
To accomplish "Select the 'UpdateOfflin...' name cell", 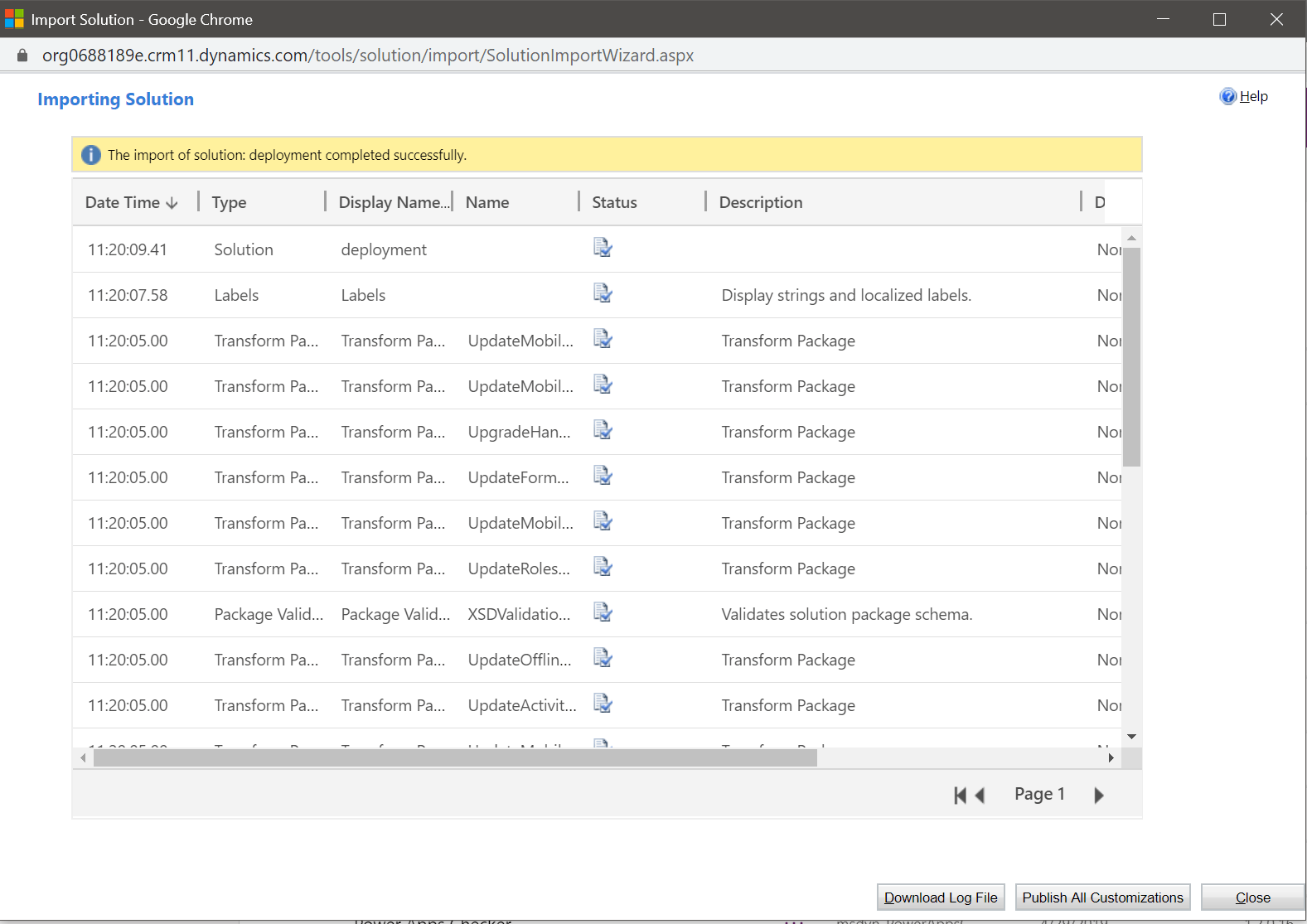I will point(520,660).
